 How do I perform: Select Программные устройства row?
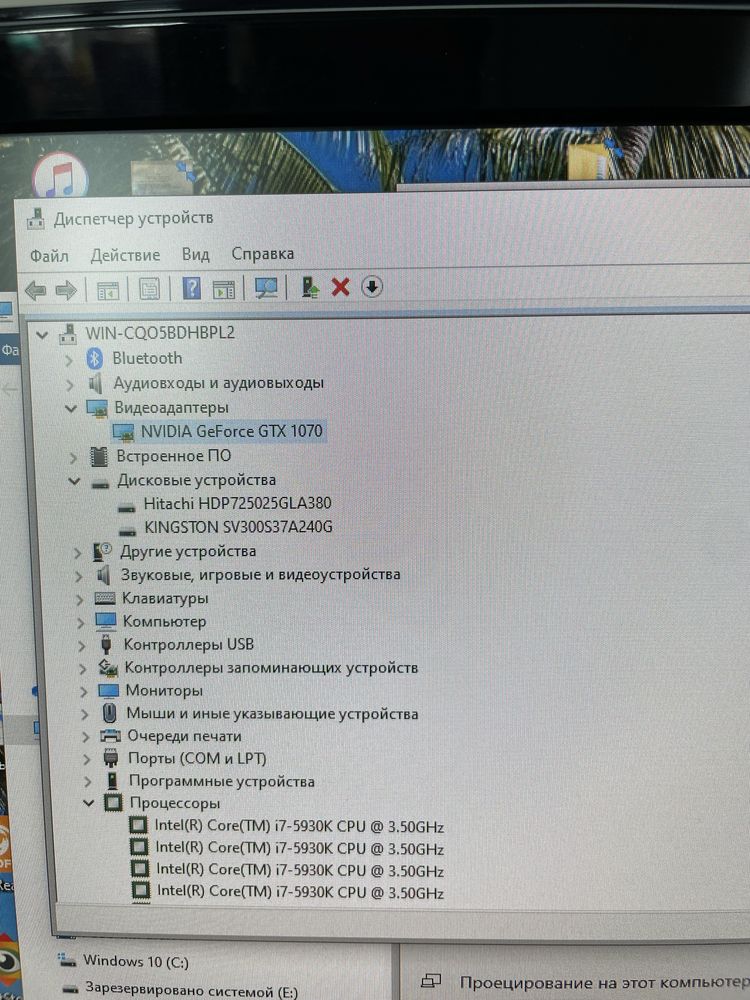tap(222, 781)
